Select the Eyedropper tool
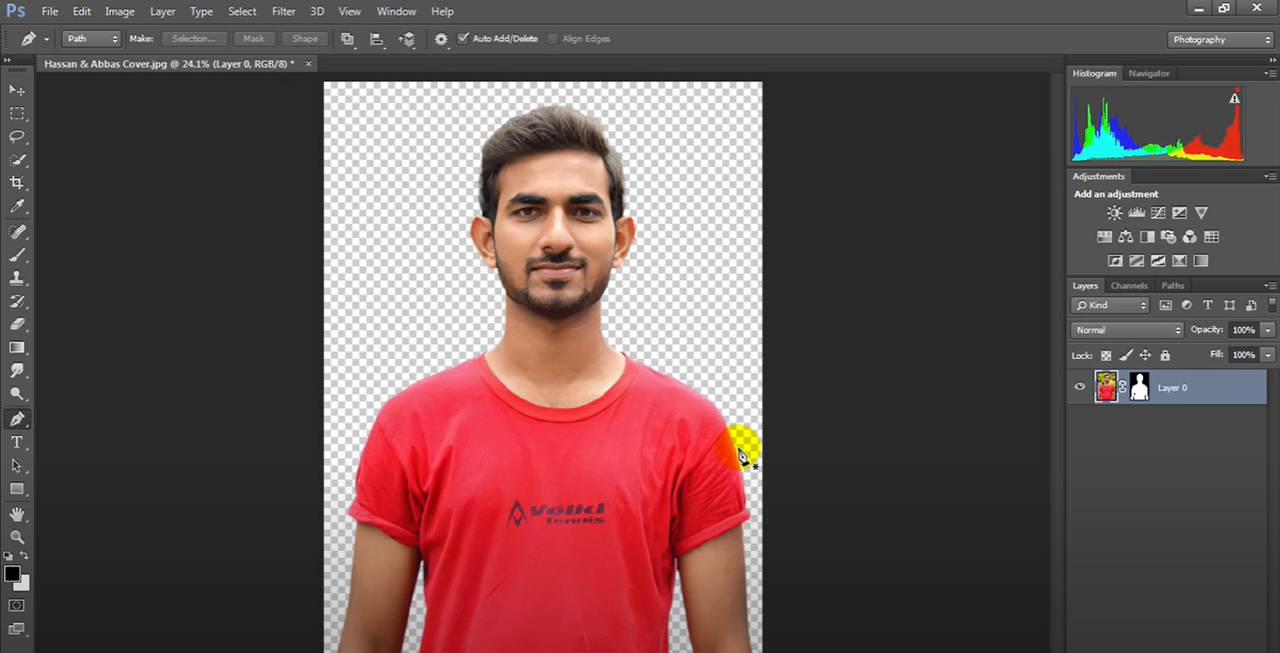This screenshot has height=653, width=1280. click(x=17, y=207)
